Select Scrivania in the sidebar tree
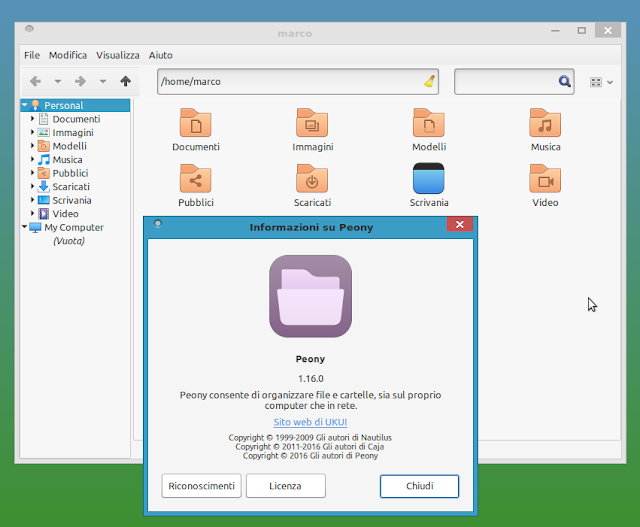 pos(72,200)
